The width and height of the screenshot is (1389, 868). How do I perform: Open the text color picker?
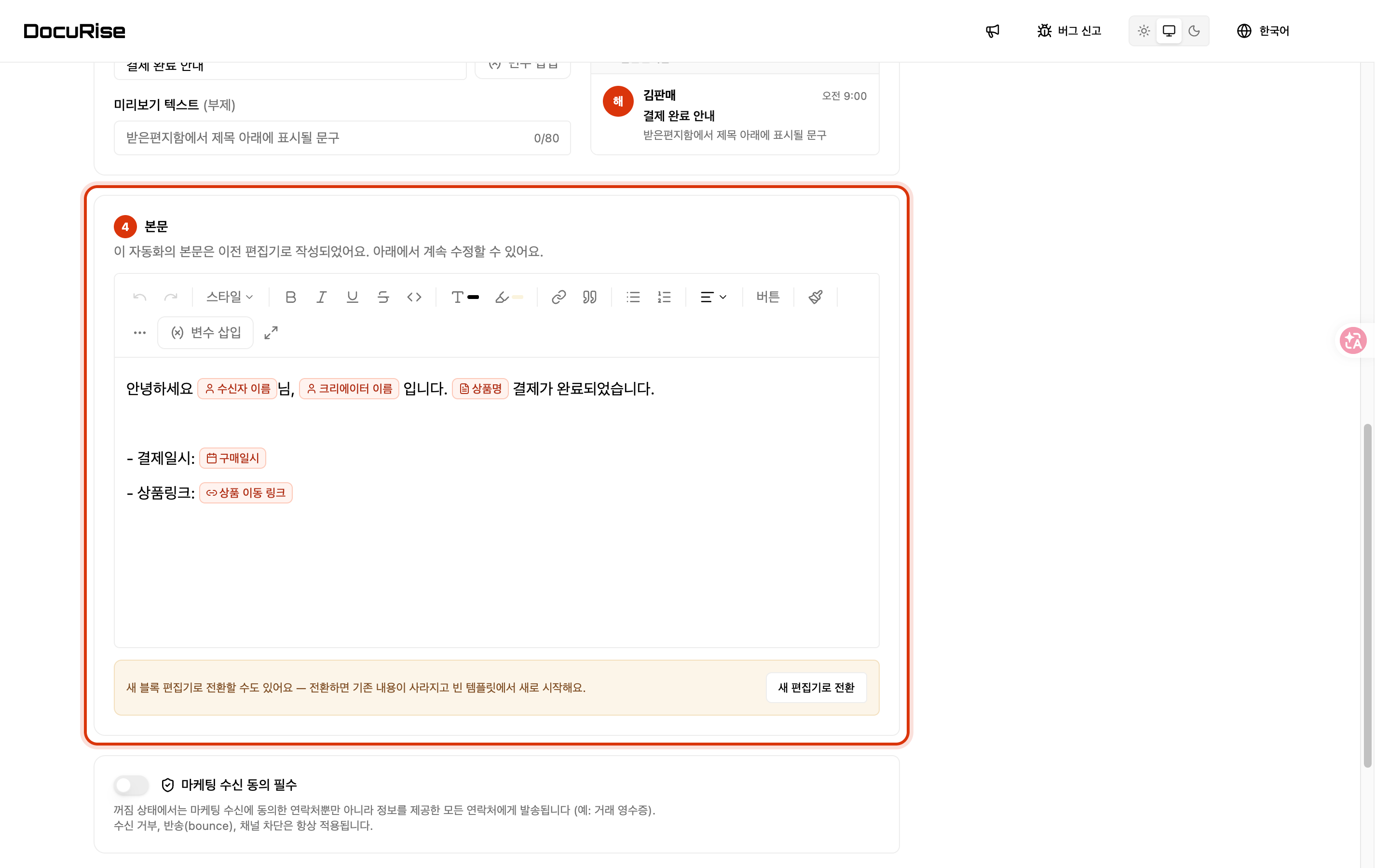pos(465,297)
